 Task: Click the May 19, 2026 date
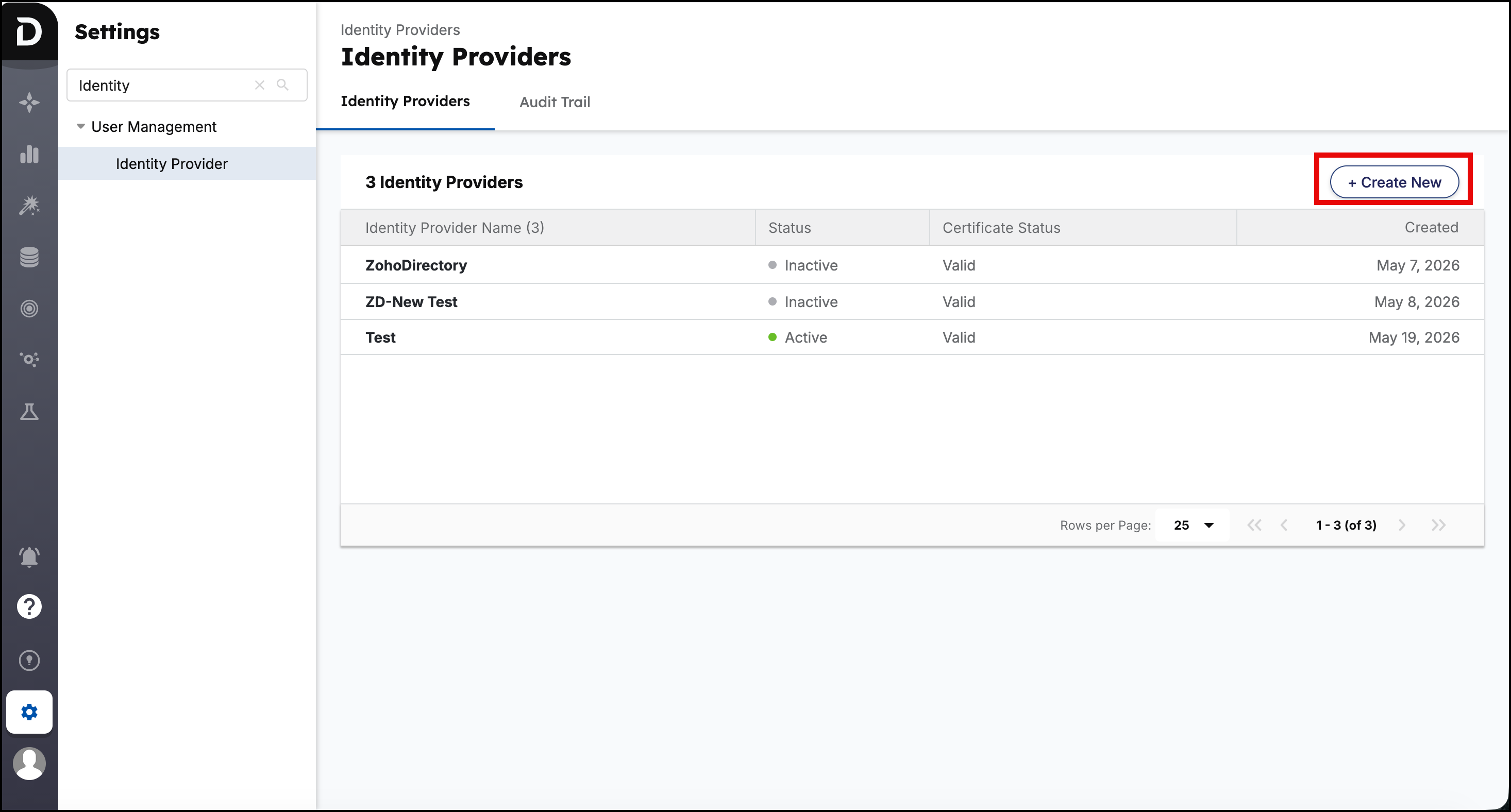[x=1414, y=337]
